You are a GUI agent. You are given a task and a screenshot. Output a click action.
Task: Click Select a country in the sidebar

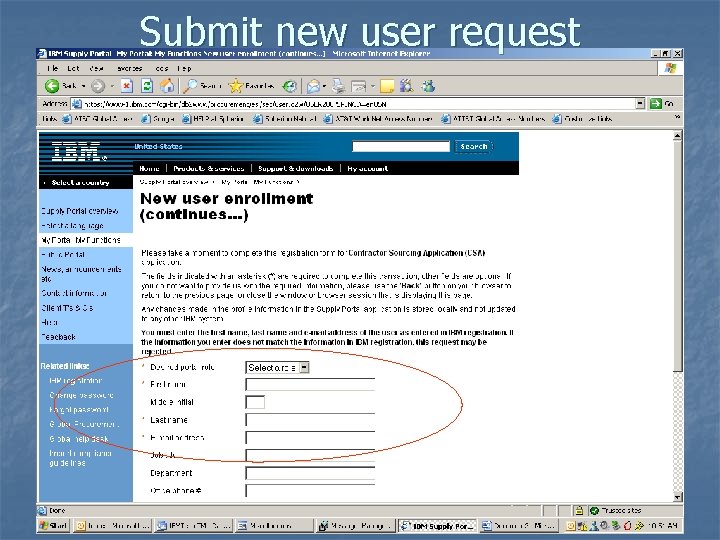(80, 183)
